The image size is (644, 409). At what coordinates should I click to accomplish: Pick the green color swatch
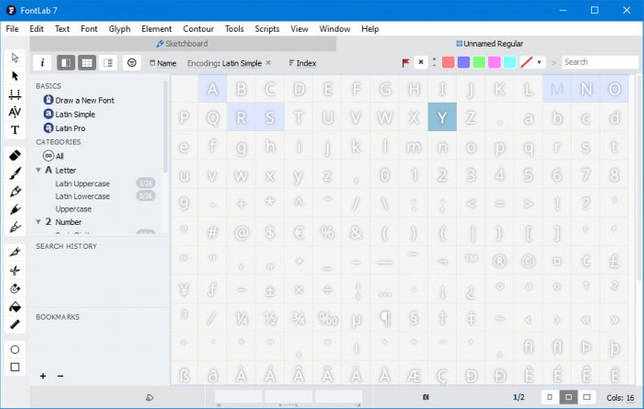click(479, 62)
